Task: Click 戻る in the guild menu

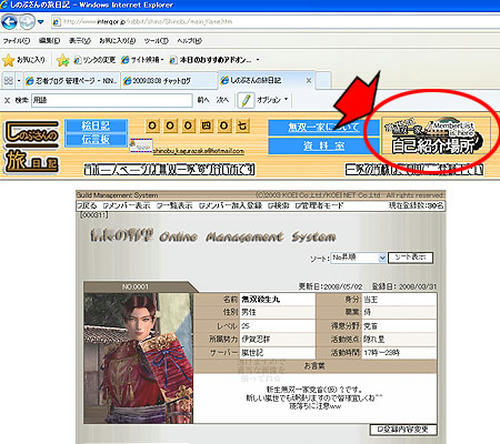Action: tap(87, 206)
